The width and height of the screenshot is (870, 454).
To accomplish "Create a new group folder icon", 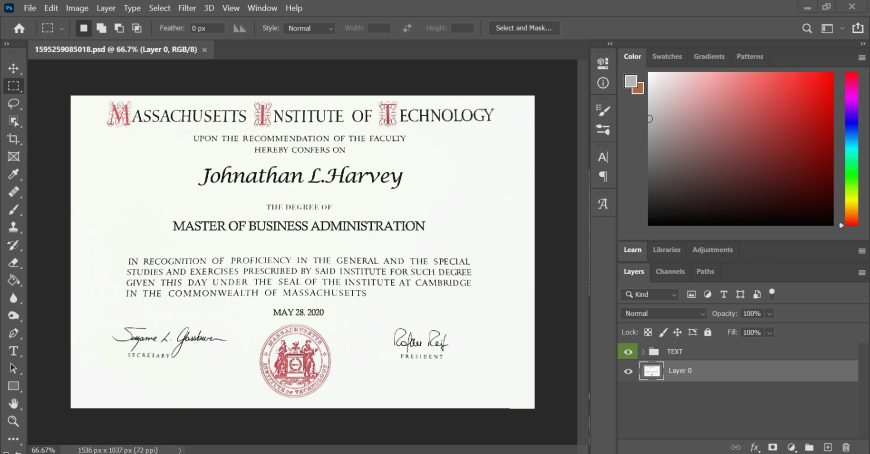I will pos(809,447).
